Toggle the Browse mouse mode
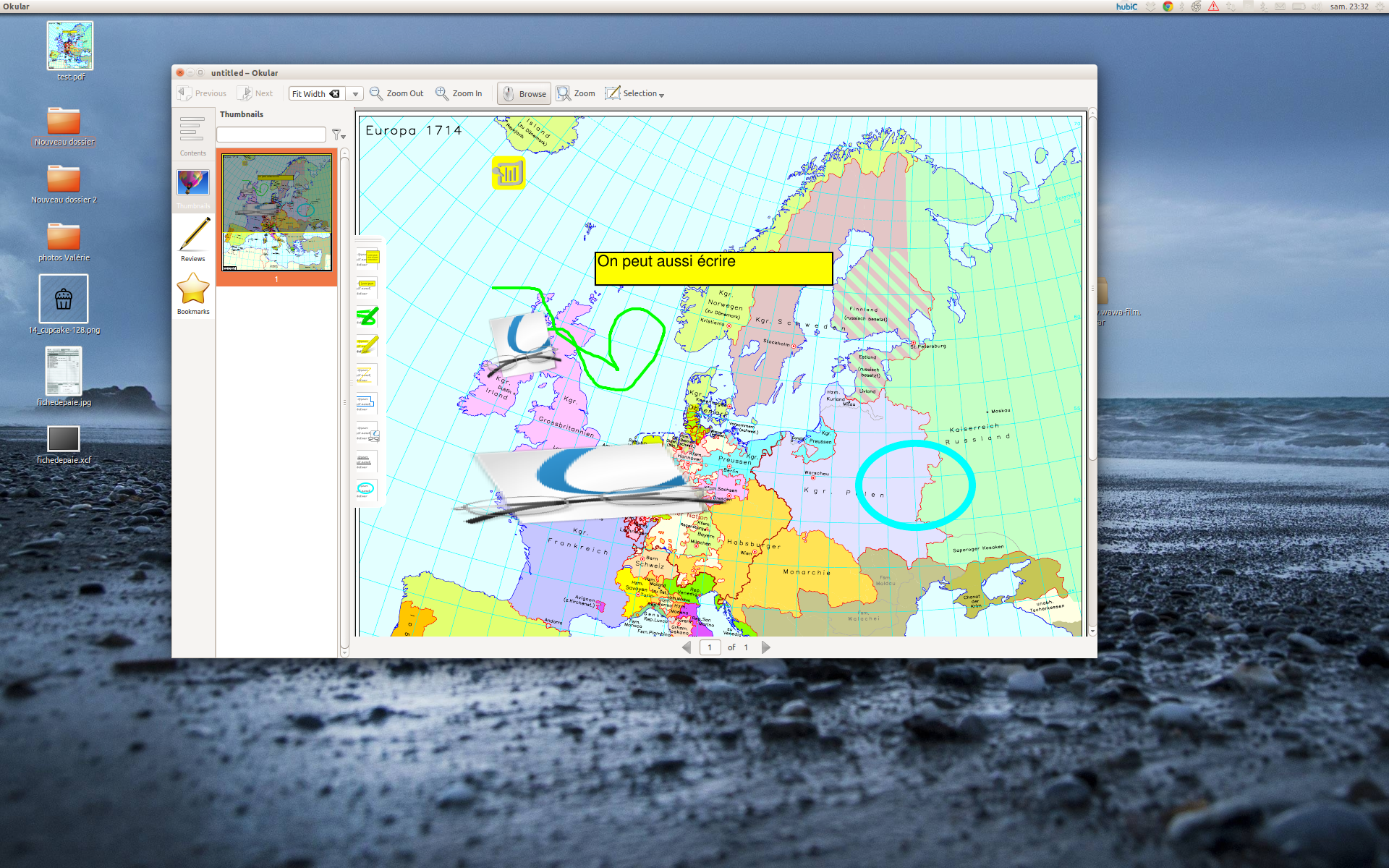The width and height of the screenshot is (1389, 868). (524, 94)
